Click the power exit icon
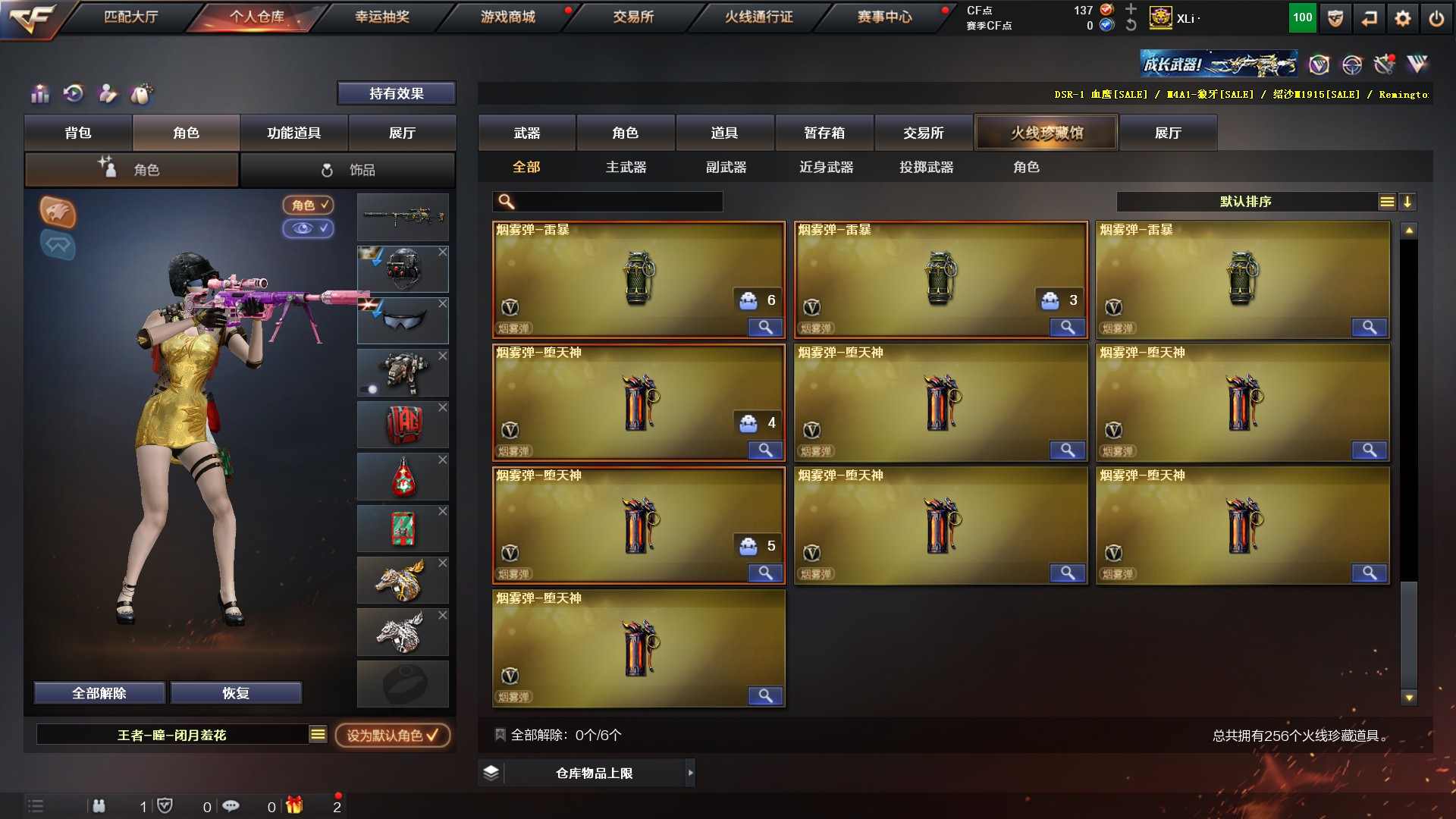The height and width of the screenshot is (819, 1456). tap(1436, 18)
